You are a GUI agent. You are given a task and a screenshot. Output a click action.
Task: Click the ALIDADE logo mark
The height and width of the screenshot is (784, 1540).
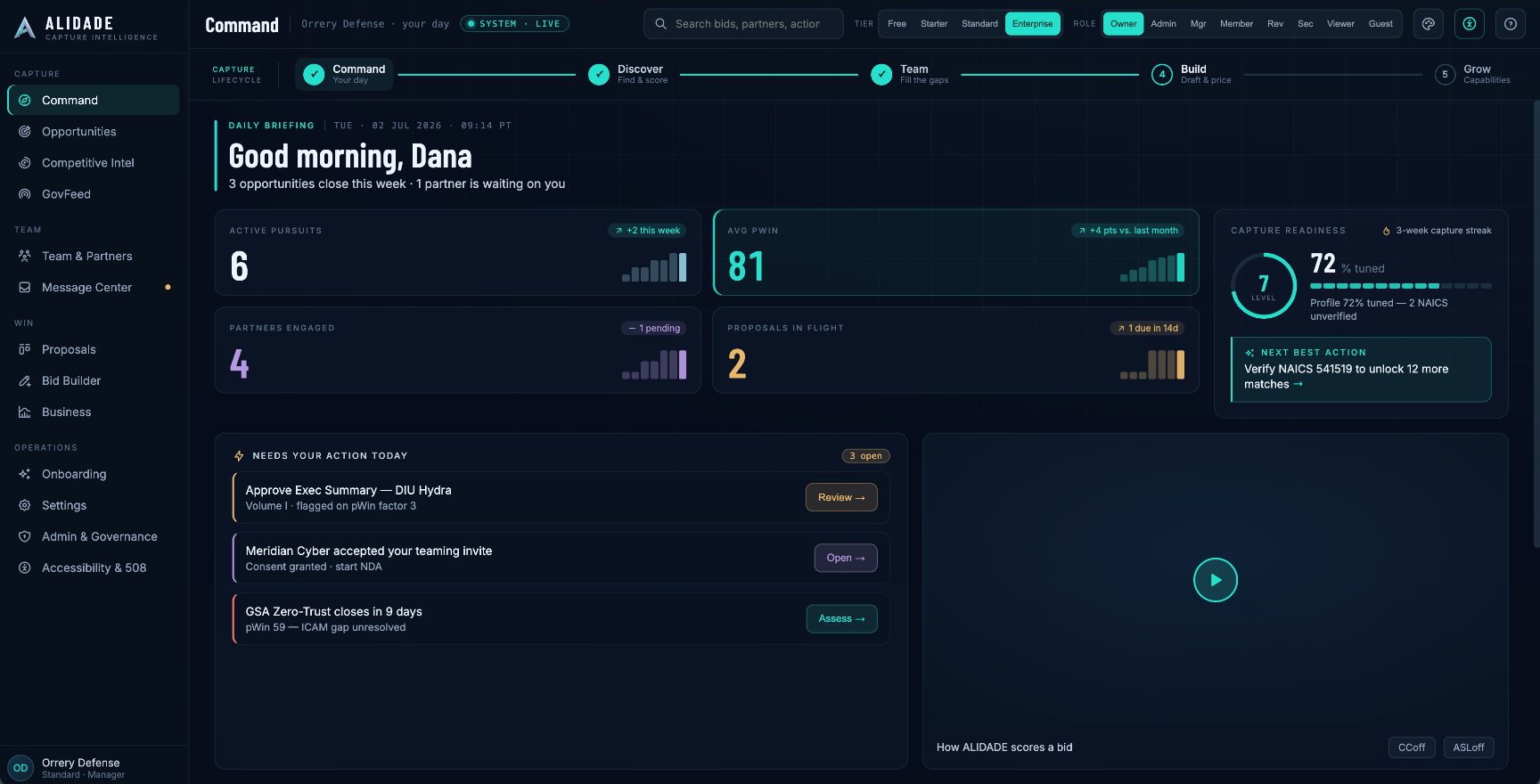pyautogui.click(x=25, y=28)
